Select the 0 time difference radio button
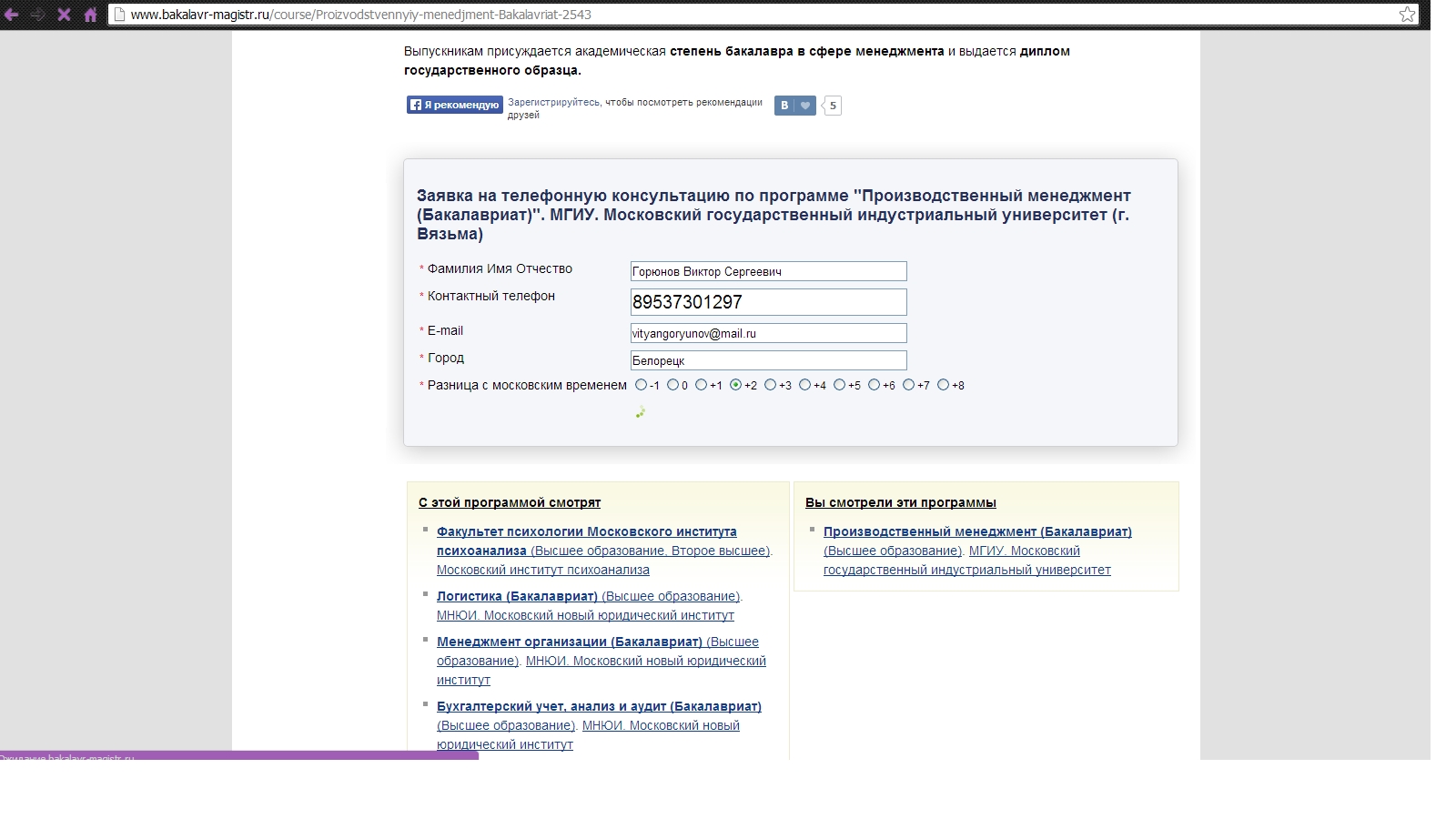This screenshot has width=1456, height=819. click(672, 385)
